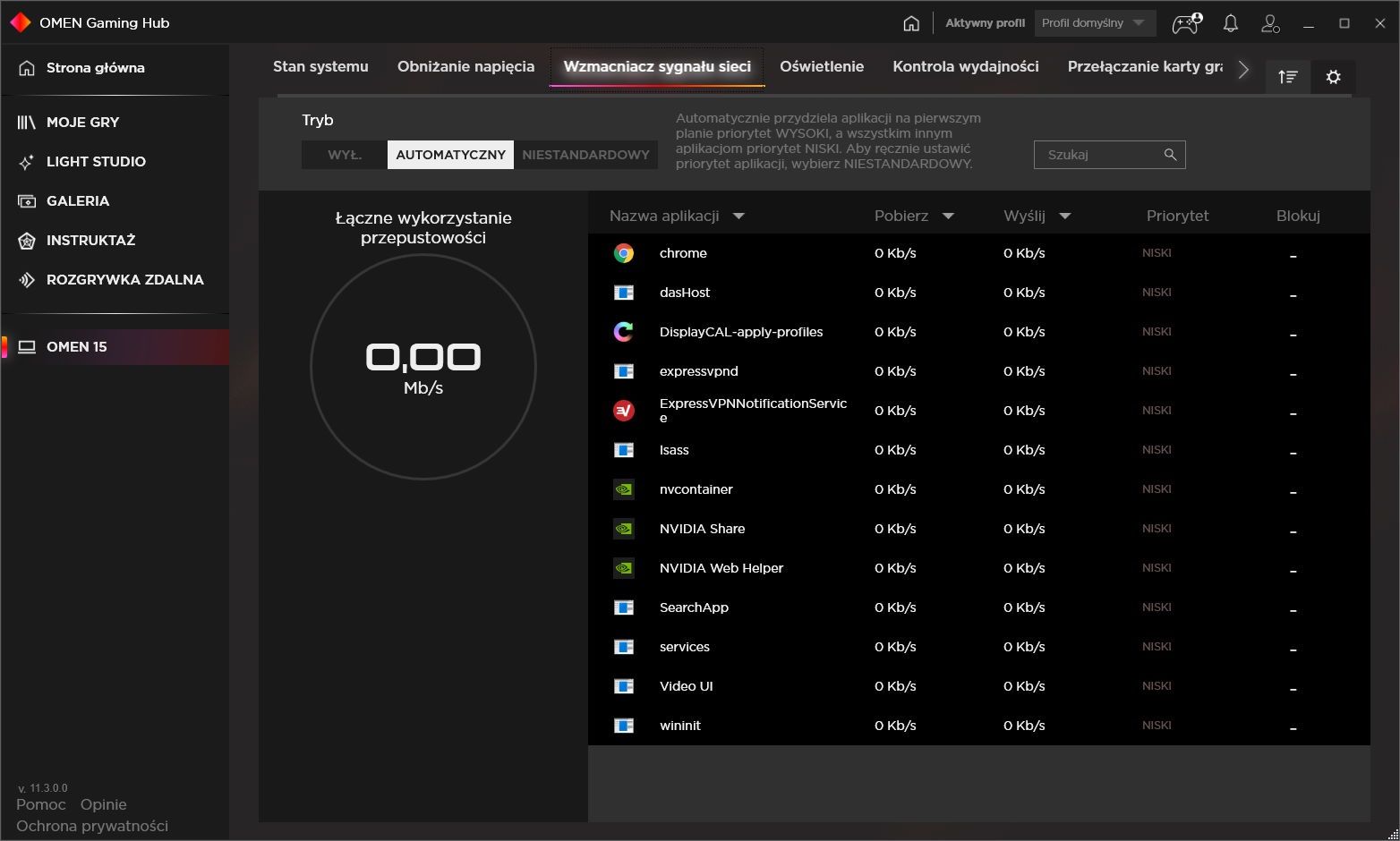1400x841 pixels.
Task: Click the services process icon
Action: click(x=624, y=647)
